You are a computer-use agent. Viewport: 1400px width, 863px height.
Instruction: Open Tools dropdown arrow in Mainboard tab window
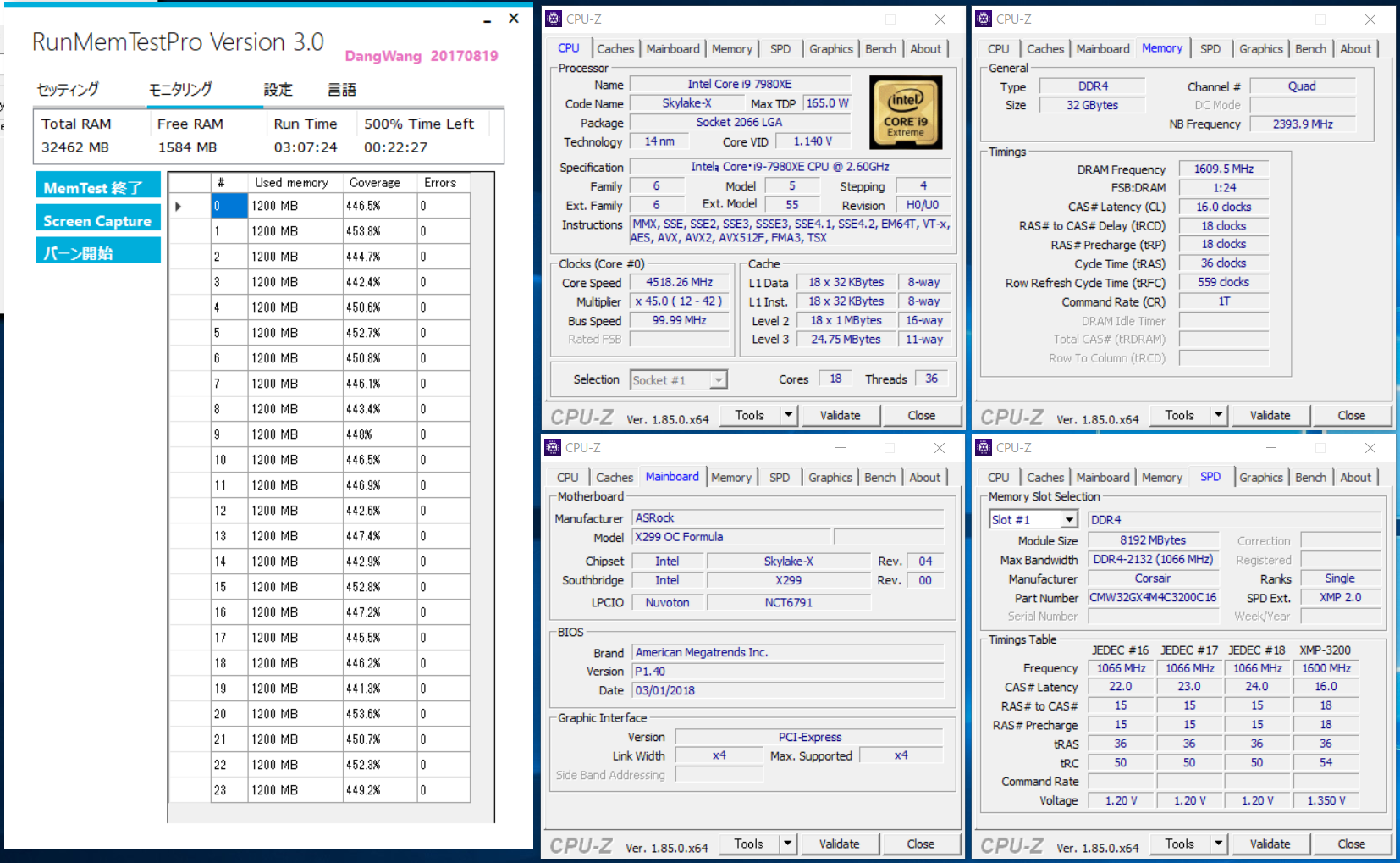[x=788, y=844]
